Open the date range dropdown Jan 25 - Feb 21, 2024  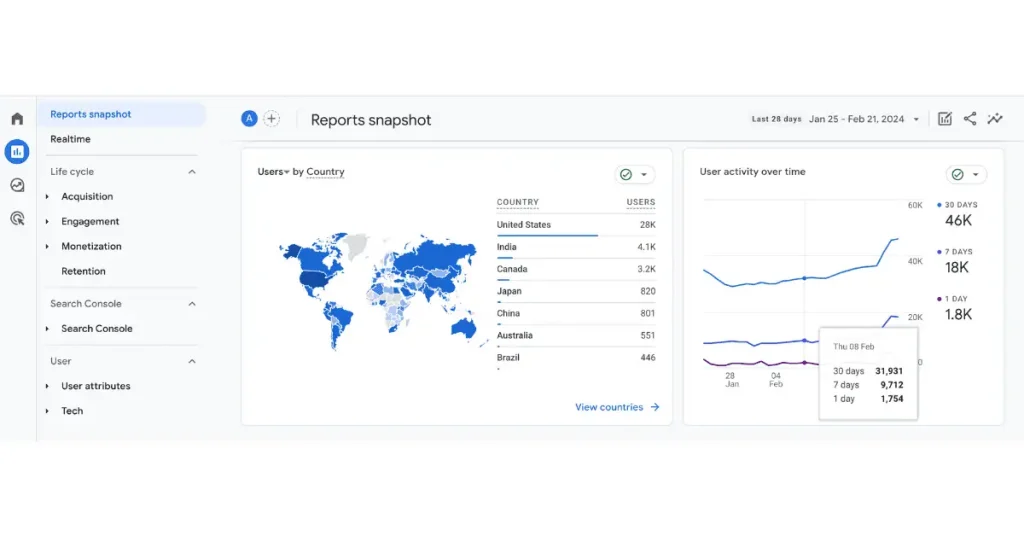point(864,119)
